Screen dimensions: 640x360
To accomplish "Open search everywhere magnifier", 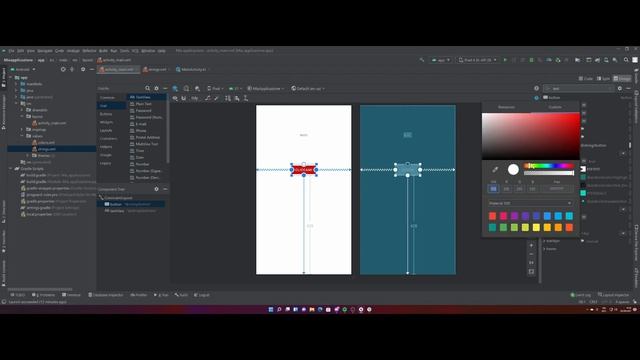I will (626, 60).
